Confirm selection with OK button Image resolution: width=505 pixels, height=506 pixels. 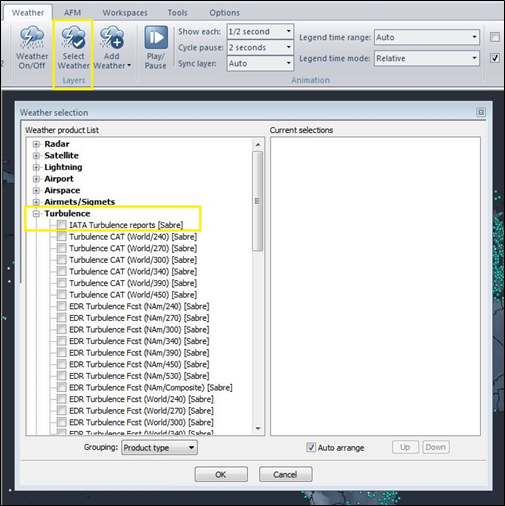coord(221,474)
